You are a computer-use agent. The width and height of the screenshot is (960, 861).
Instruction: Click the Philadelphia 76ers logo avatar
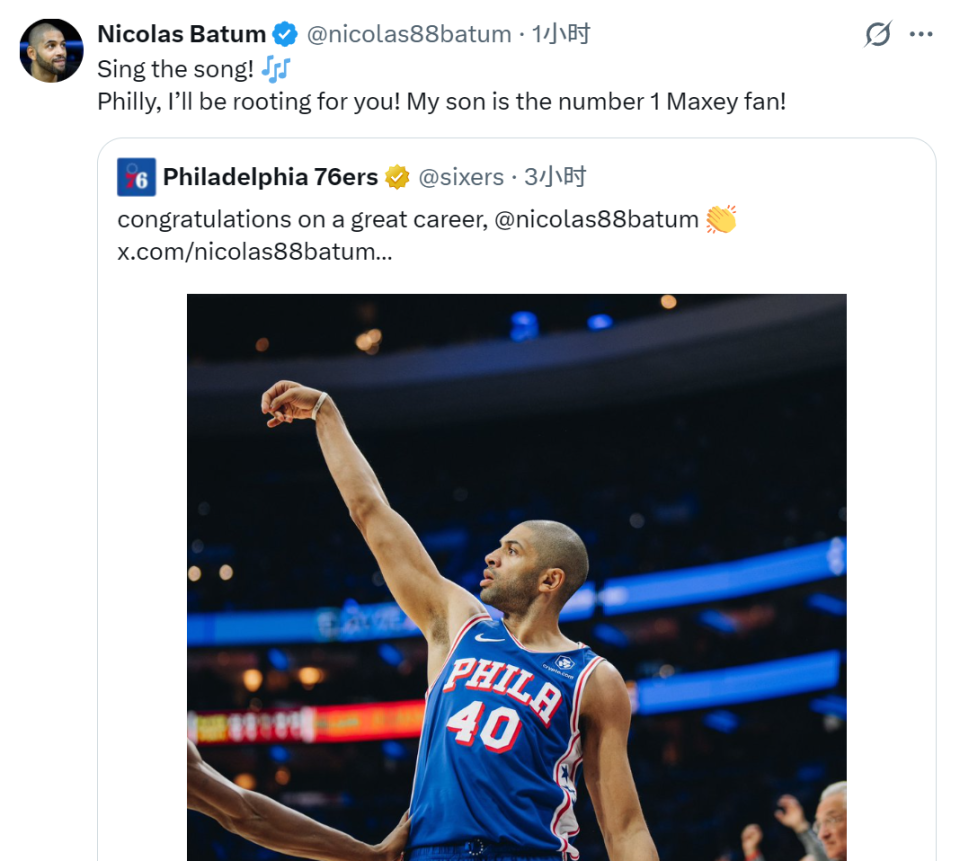137,178
